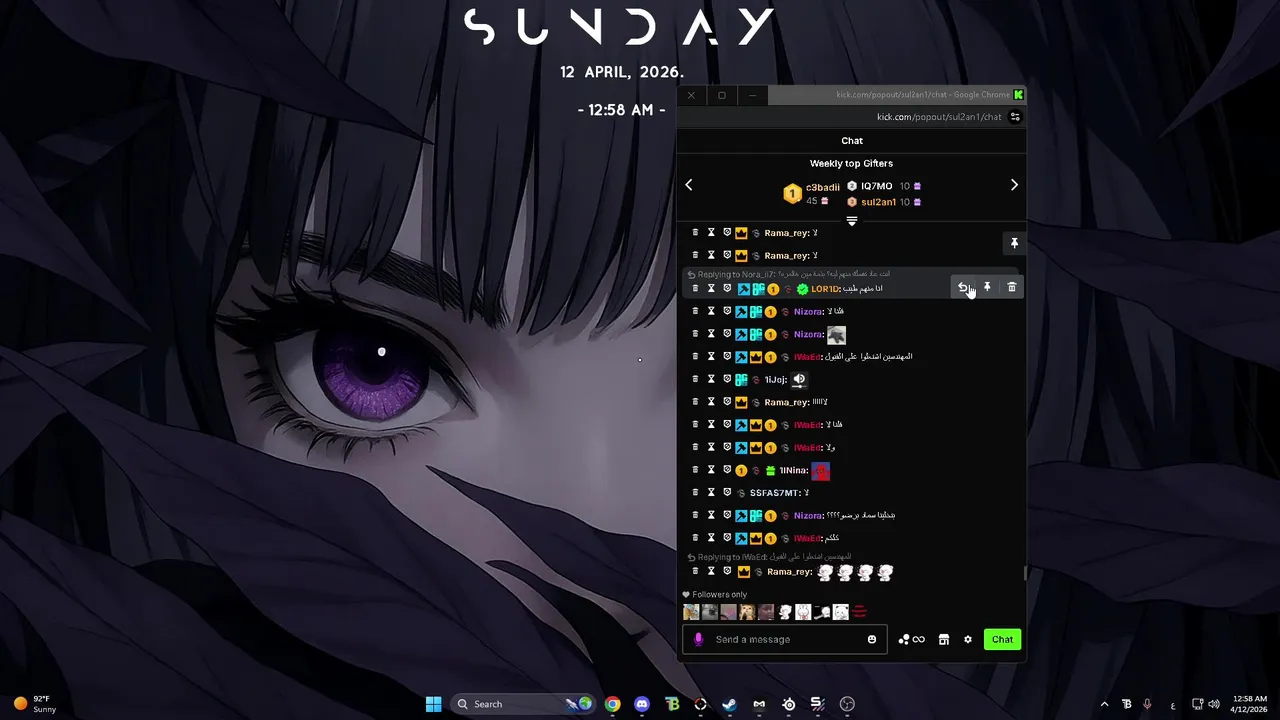The width and height of the screenshot is (1280, 720).
Task: Focus the Send a message input field
Action: click(x=785, y=639)
